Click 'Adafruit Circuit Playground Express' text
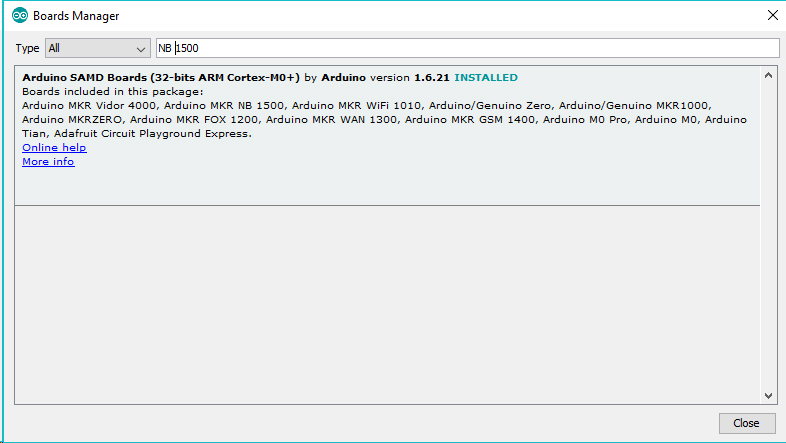 coord(151,134)
